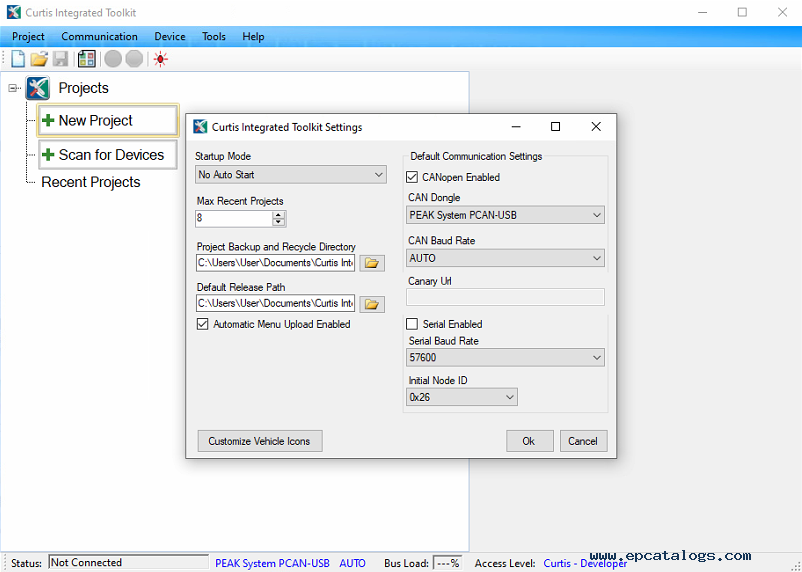Click Customize Vehicle Icons button
Image resolution: width=802 pixels, height=572 pixels.
(260, 441)
